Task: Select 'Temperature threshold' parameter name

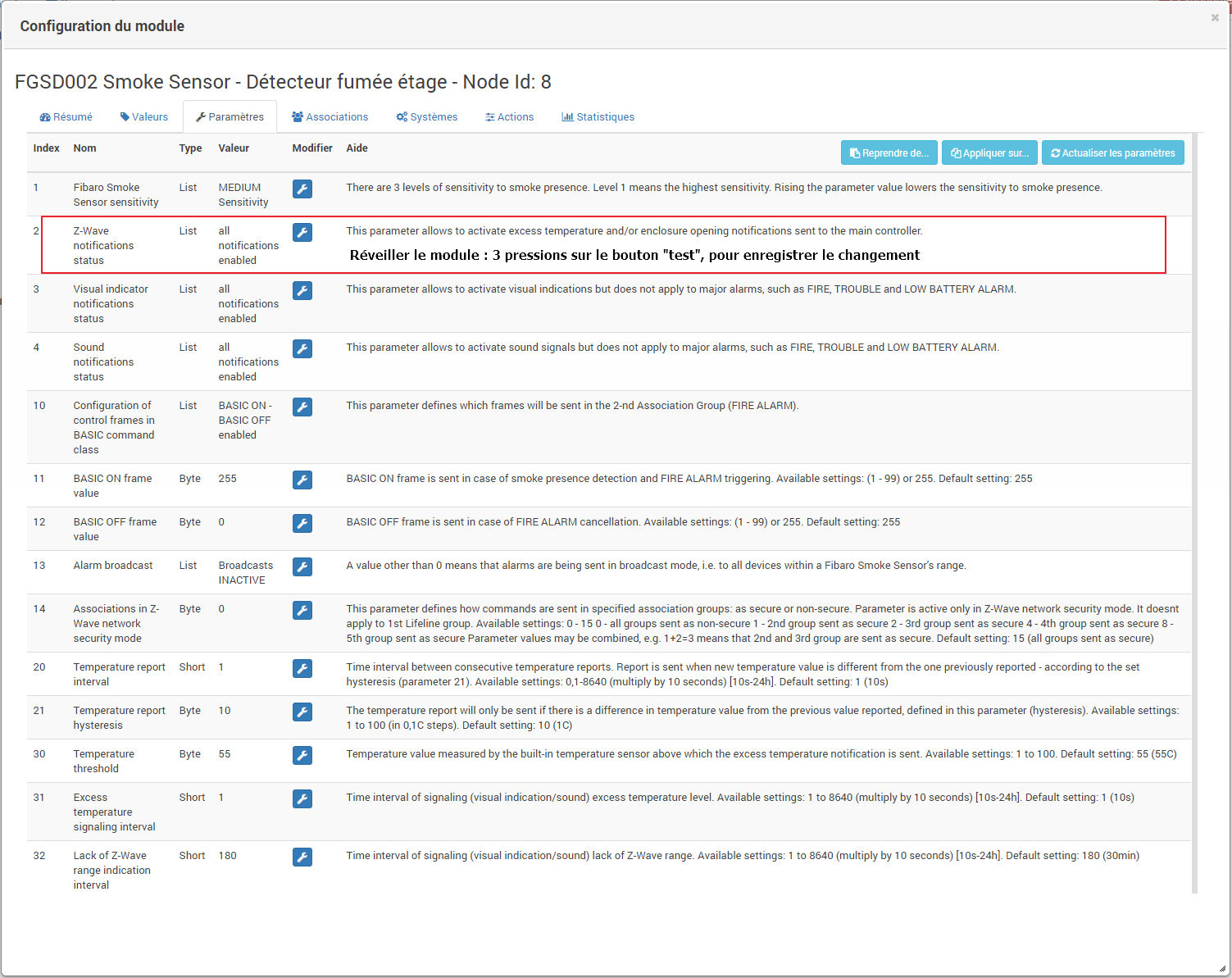Action: (x=104, y=762)
